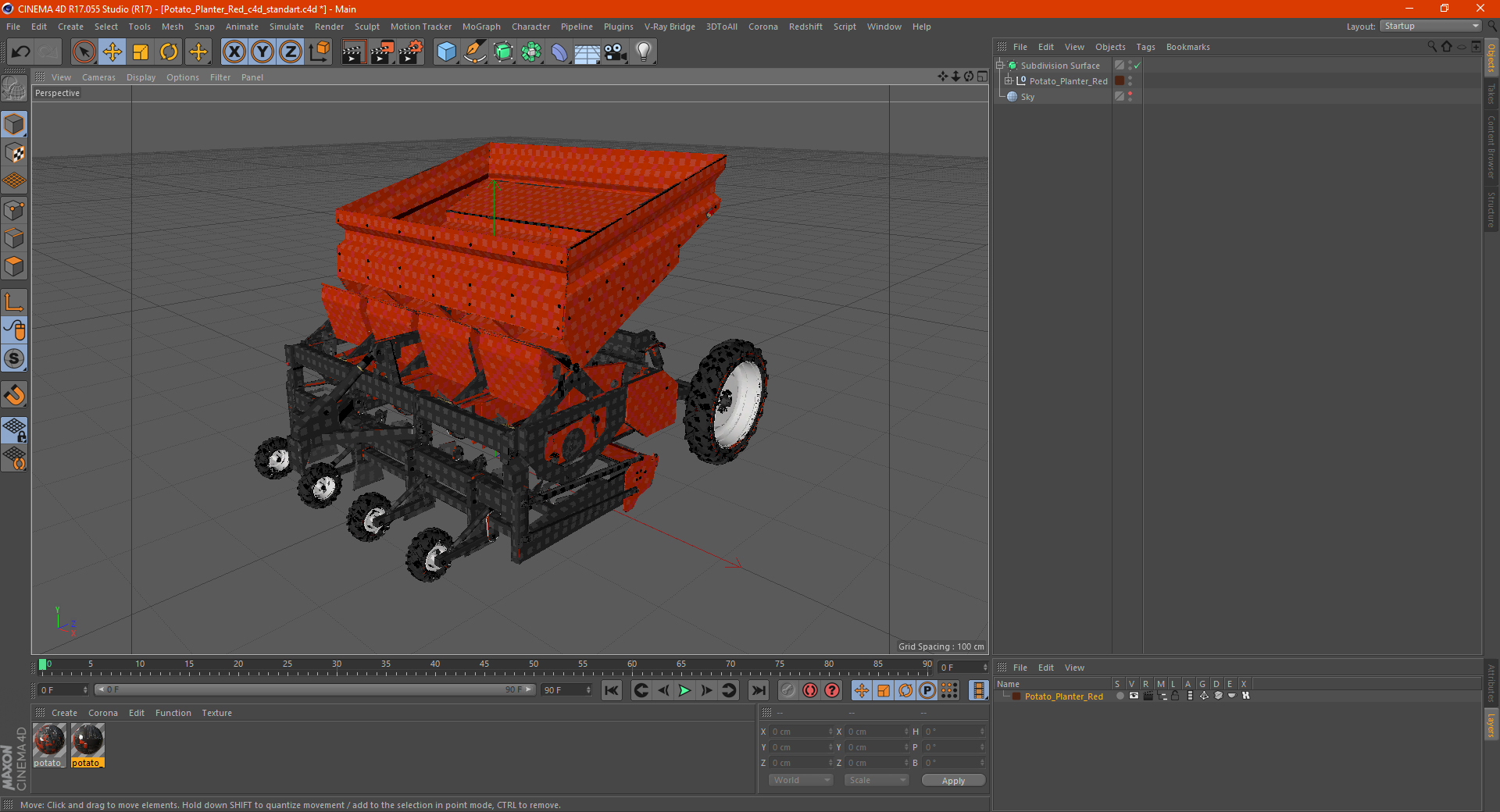Switch to Points mode
This screenshot has width=1500, height=812.
point(14,210)
